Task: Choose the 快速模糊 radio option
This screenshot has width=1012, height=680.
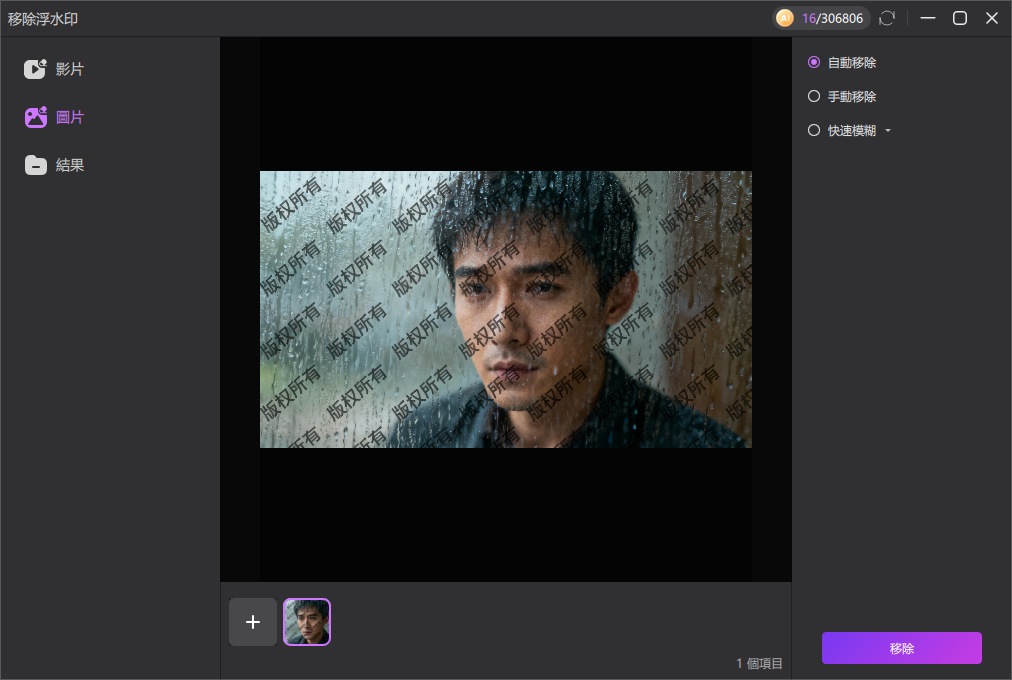Action: (814, 130)
